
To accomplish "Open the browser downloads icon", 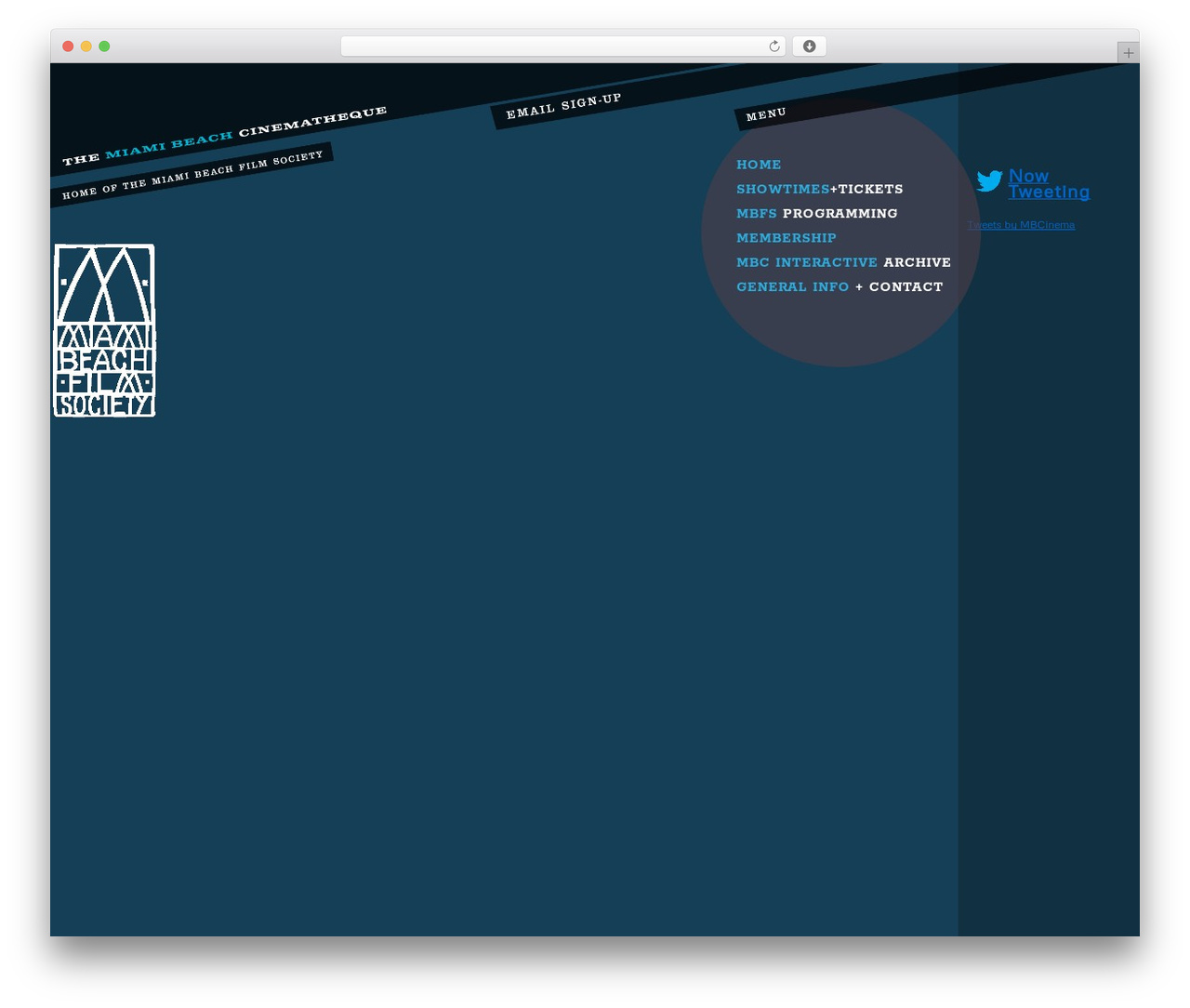I will 810,46.
